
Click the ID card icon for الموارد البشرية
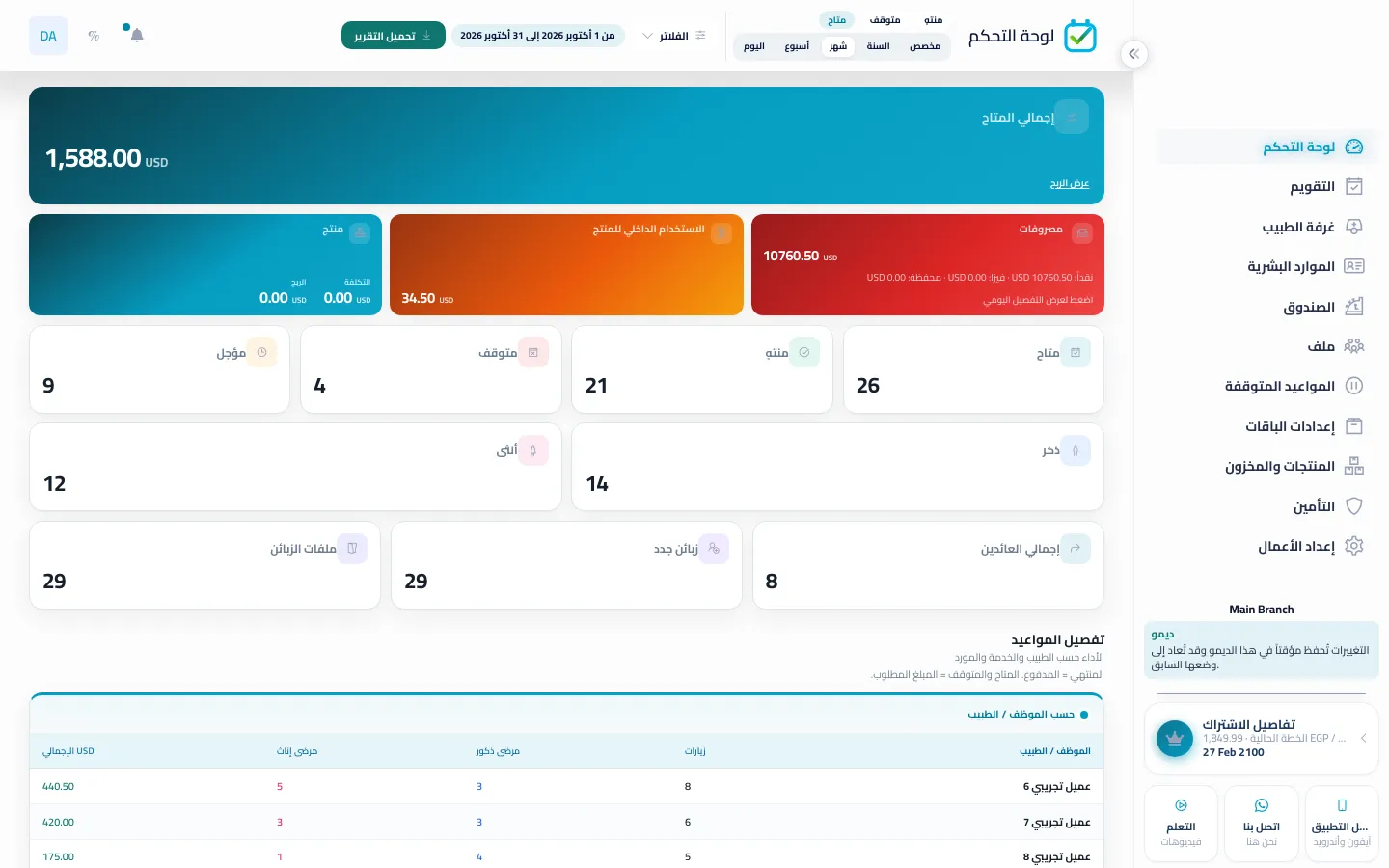tap(1354, 266)
